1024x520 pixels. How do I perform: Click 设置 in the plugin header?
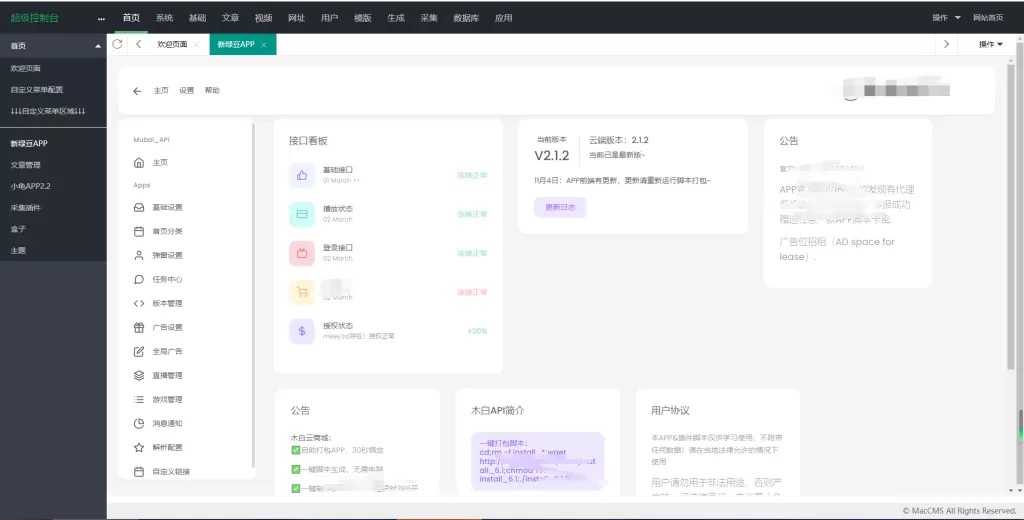pos(187,91)
